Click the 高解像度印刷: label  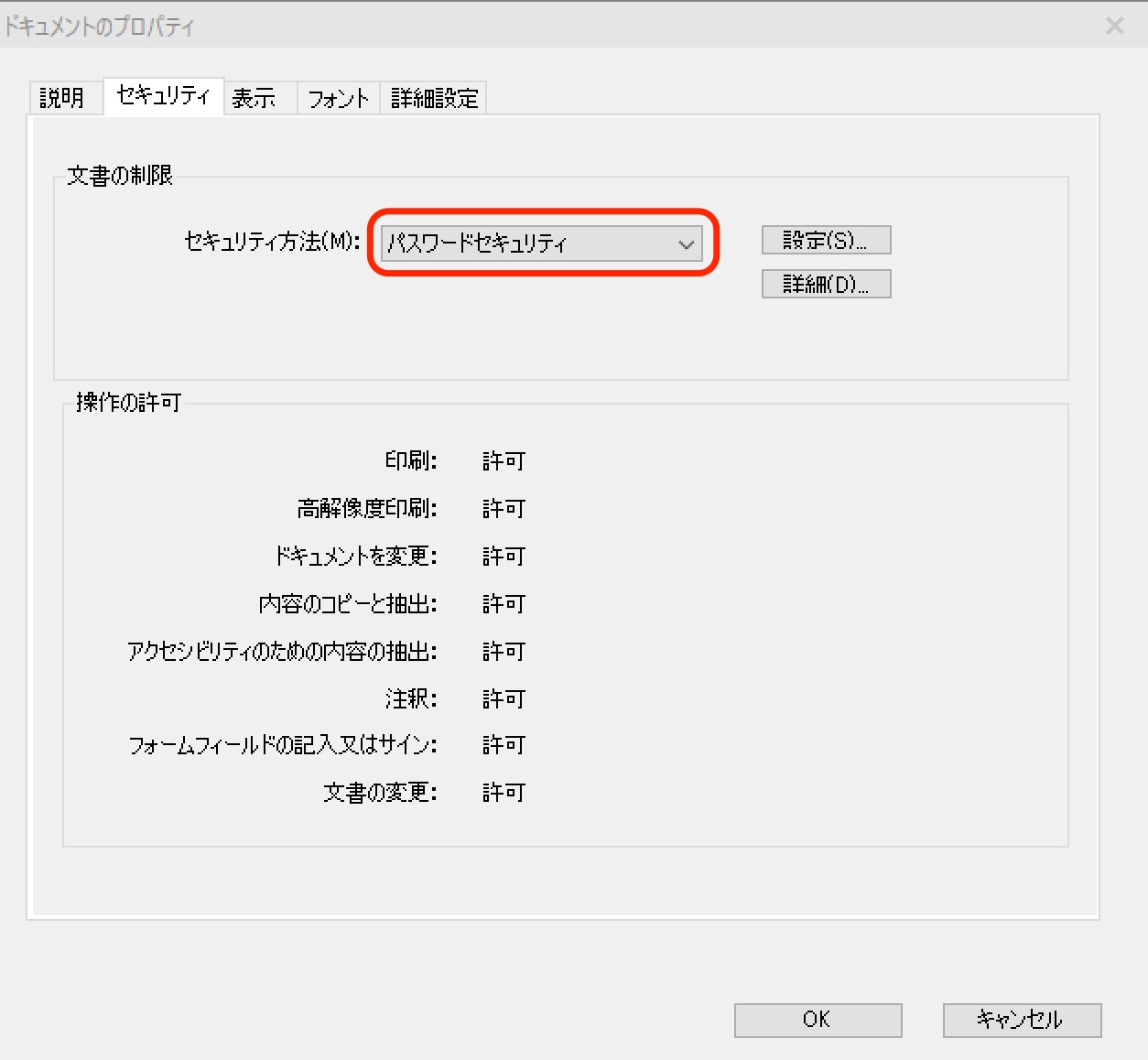367,508
